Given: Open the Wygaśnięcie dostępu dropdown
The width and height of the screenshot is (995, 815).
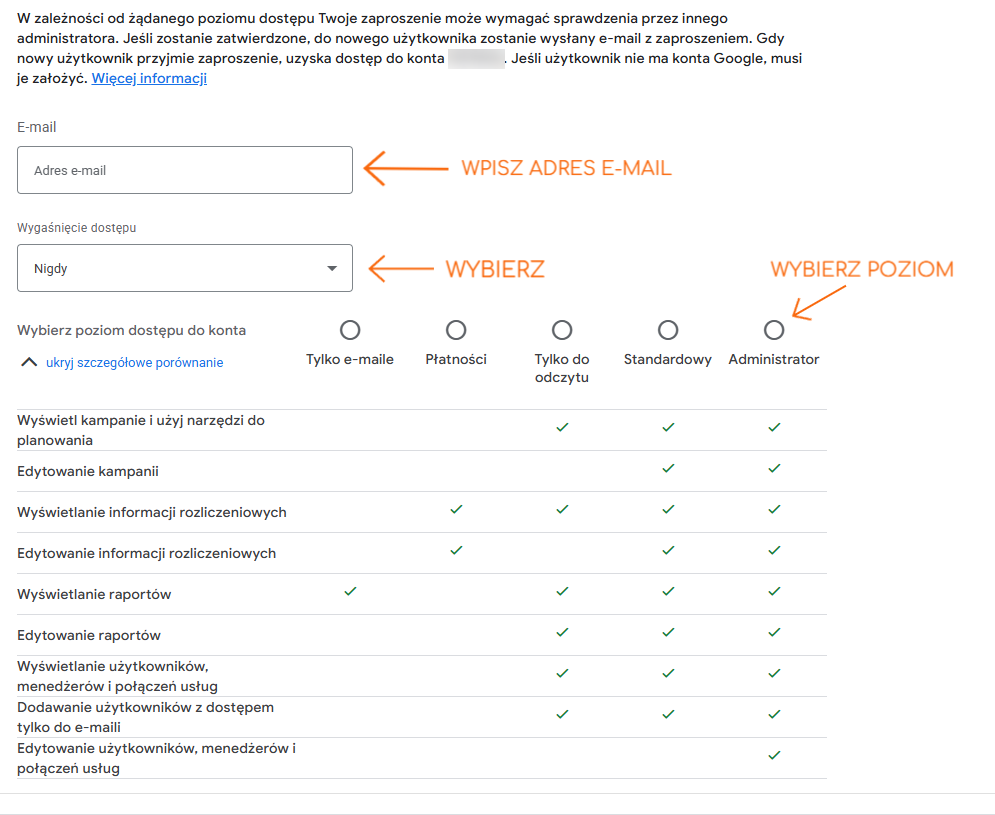Looking at the screenshot, I should click(185, 268).
